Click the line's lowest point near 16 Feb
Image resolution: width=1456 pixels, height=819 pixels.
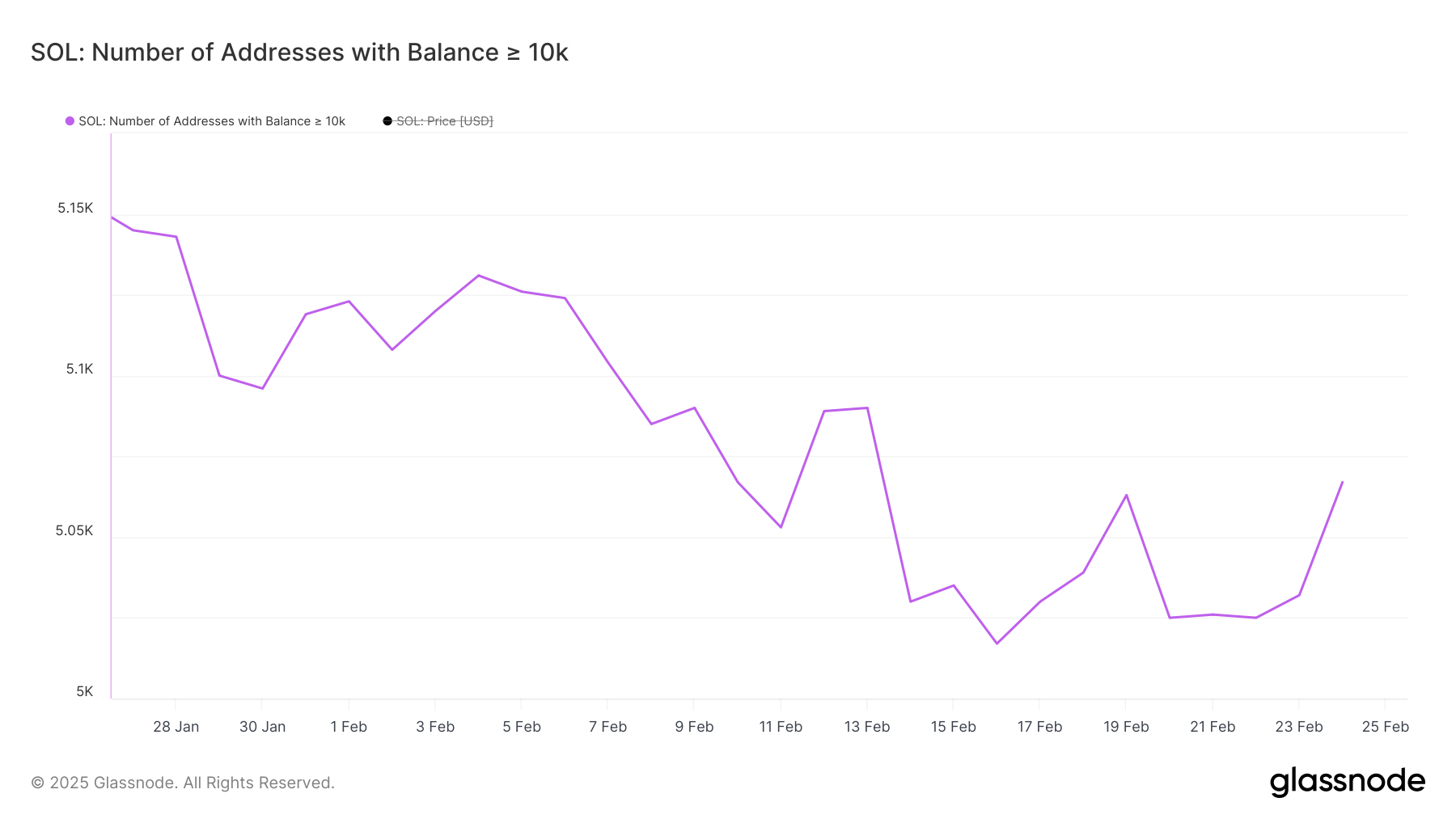click(997, 644)
